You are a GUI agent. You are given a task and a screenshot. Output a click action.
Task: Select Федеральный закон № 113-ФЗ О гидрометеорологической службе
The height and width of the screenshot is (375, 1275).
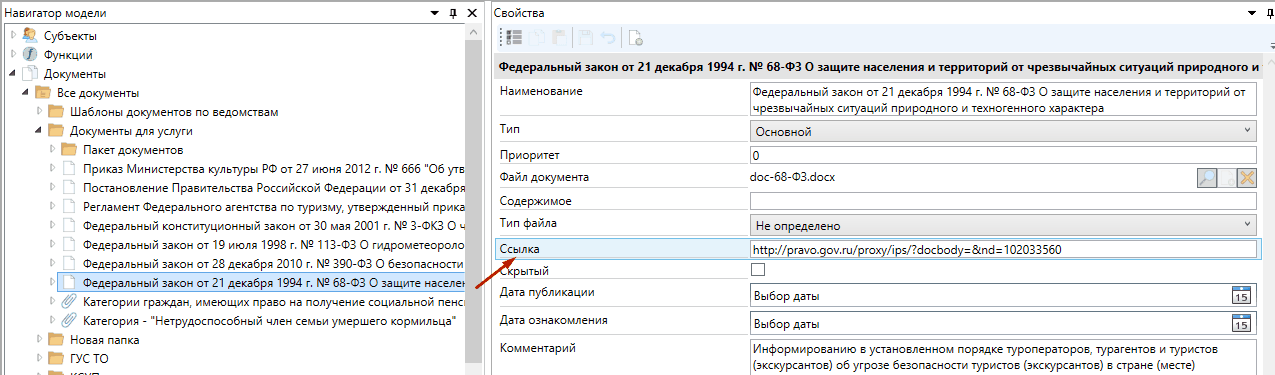click(x=273, y=245)
